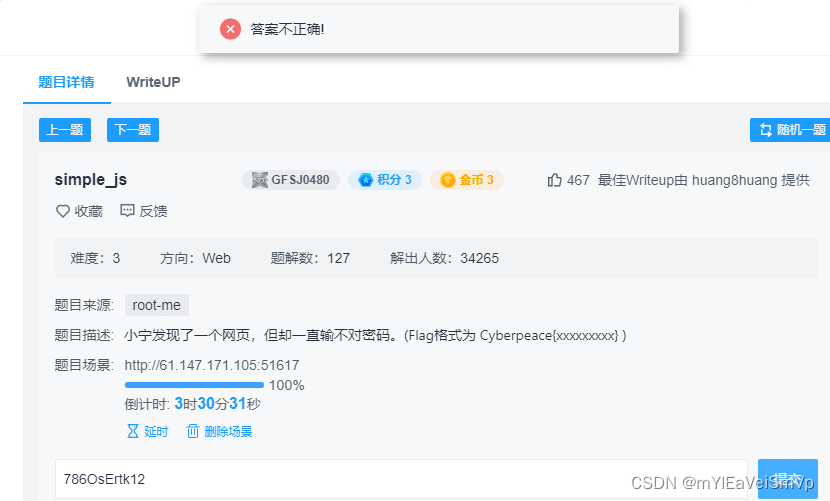Click the 答案不正确! error message text
This screenshot has height=501, width=830.
click(287, 29)
